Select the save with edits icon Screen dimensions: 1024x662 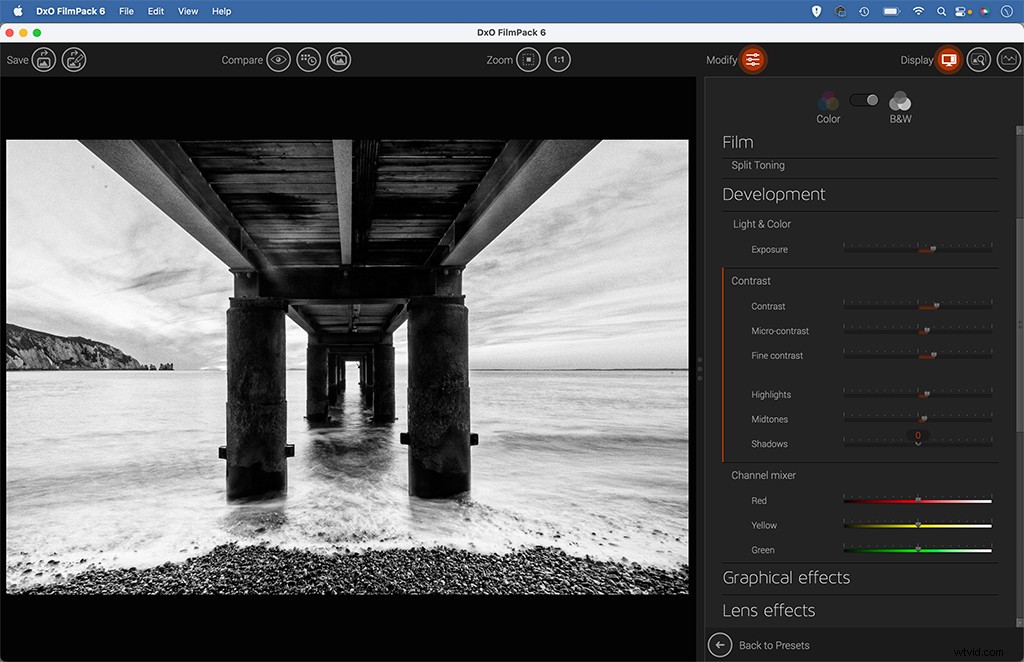tap(72, 59)
